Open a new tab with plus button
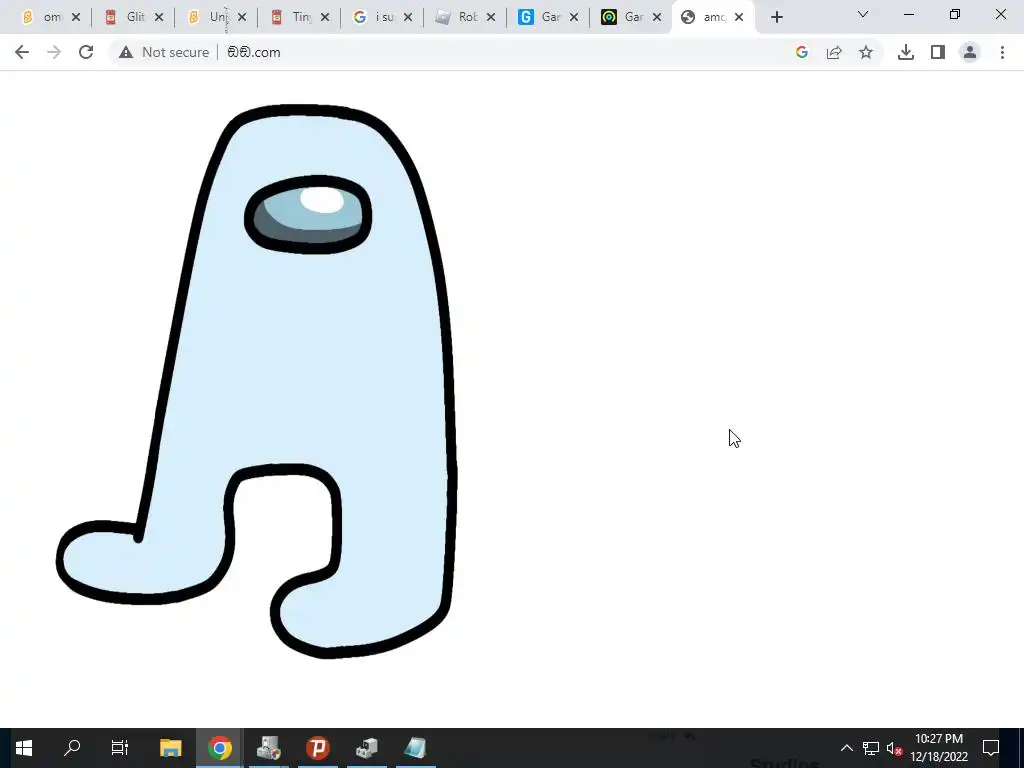Viewport: 1024px width, 768px height. pos(776,17)
